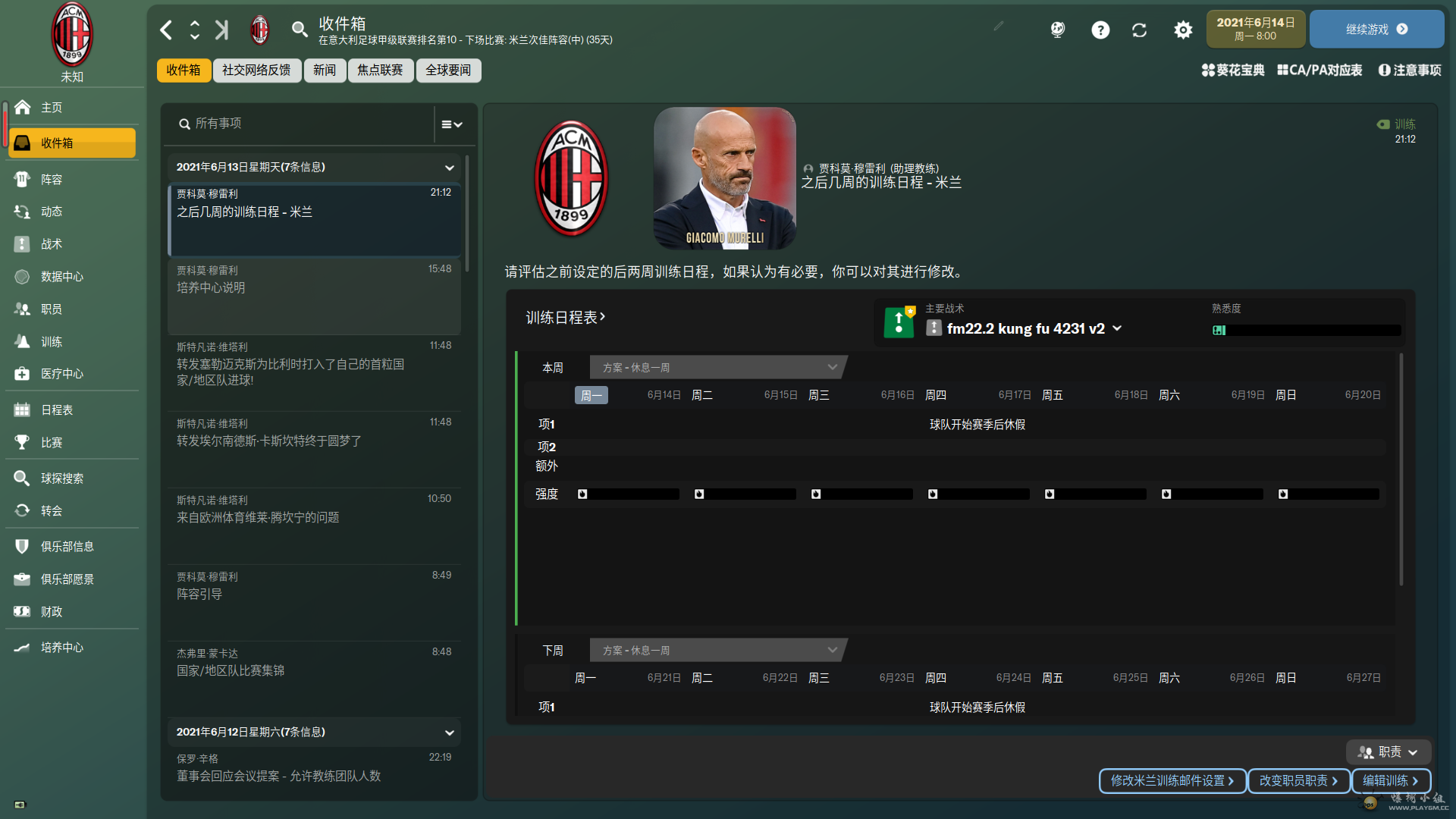This screenshot has height=819, width=1456.
Task: Open the inbox filter list dropdown icon
Action: [452, 124]
